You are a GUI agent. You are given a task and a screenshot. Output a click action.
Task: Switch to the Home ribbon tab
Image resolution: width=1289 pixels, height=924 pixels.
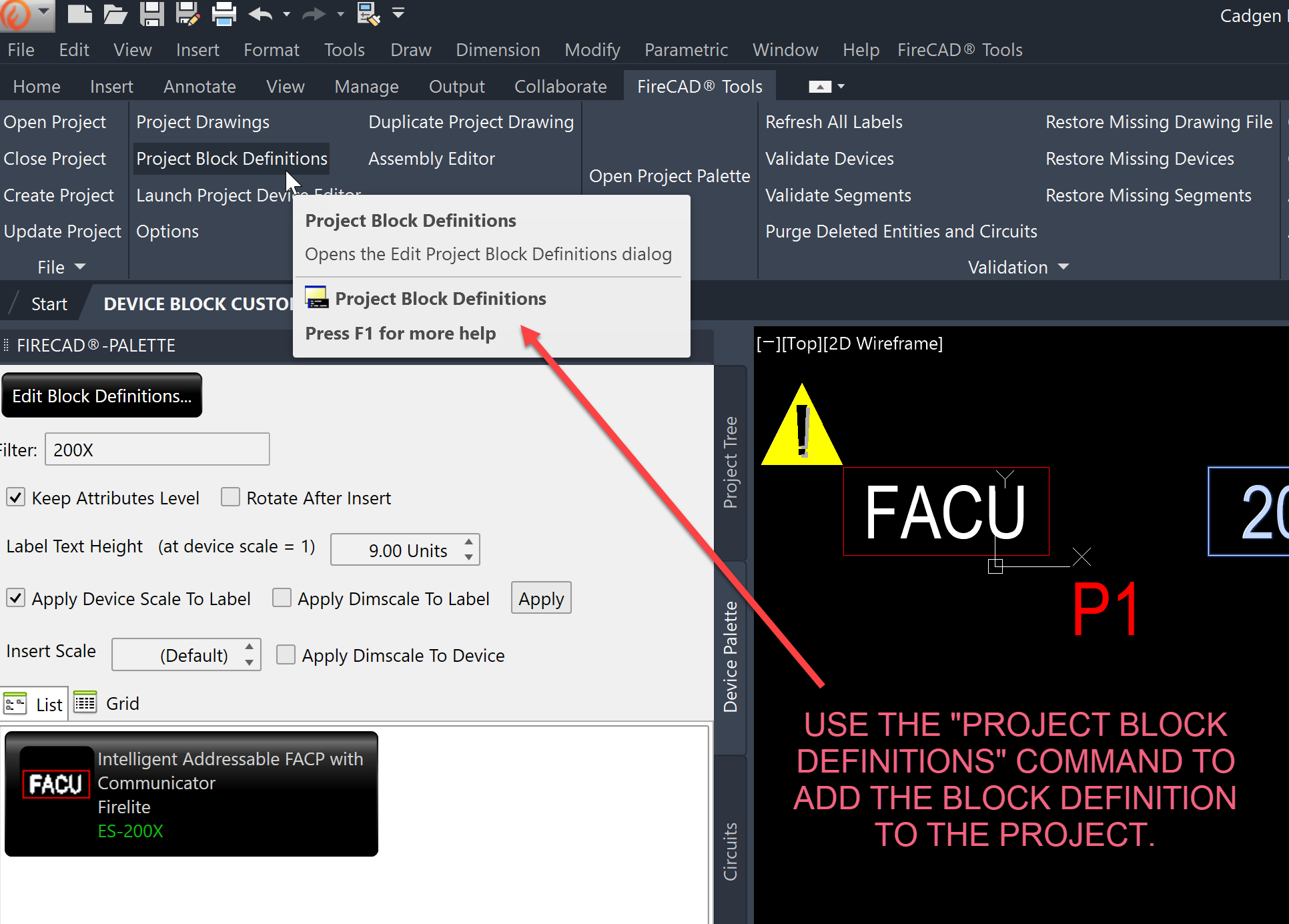[x=37, y=87]
